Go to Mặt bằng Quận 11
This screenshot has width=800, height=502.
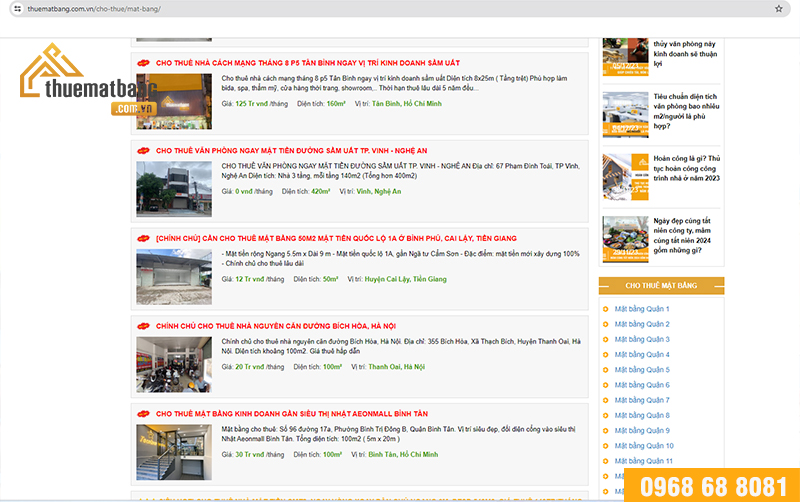[x=643, y=461]
